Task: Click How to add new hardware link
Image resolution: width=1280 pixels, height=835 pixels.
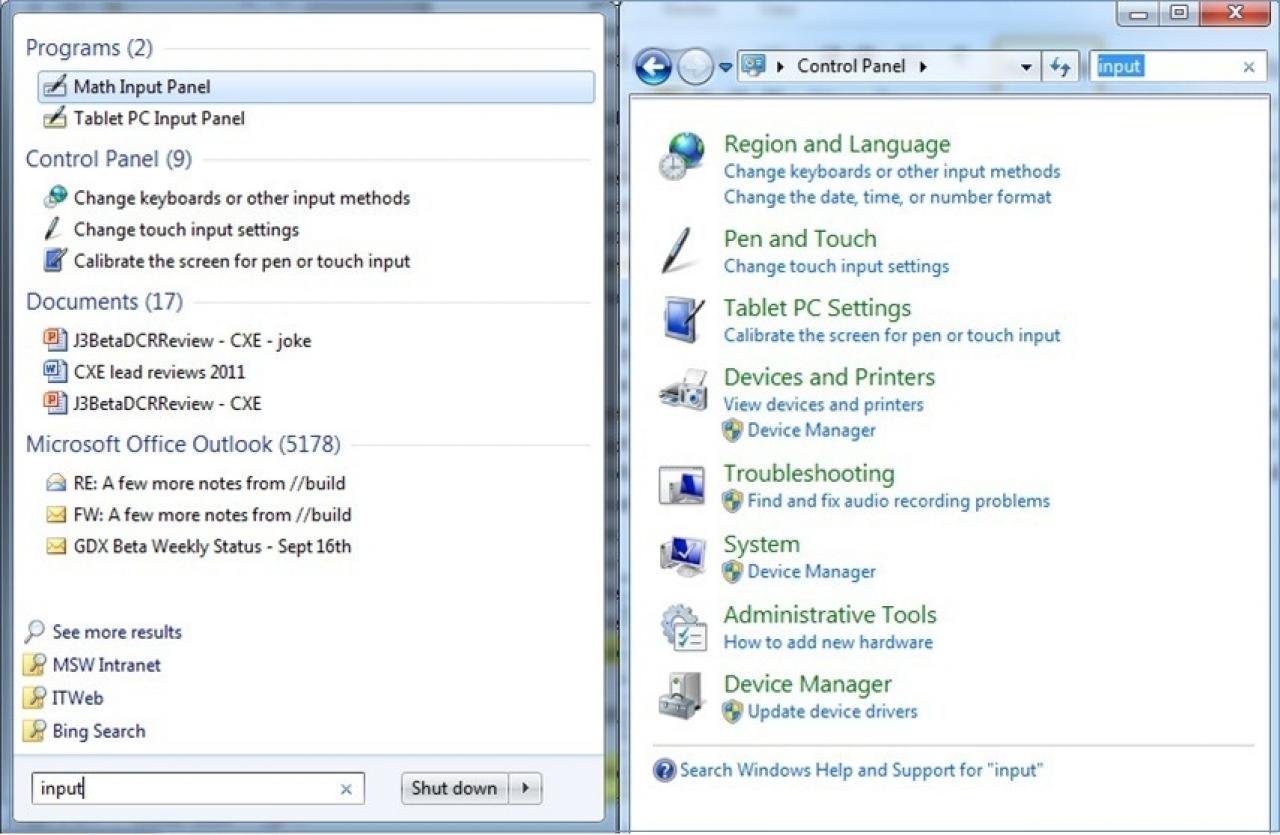Action: (828, 642)
